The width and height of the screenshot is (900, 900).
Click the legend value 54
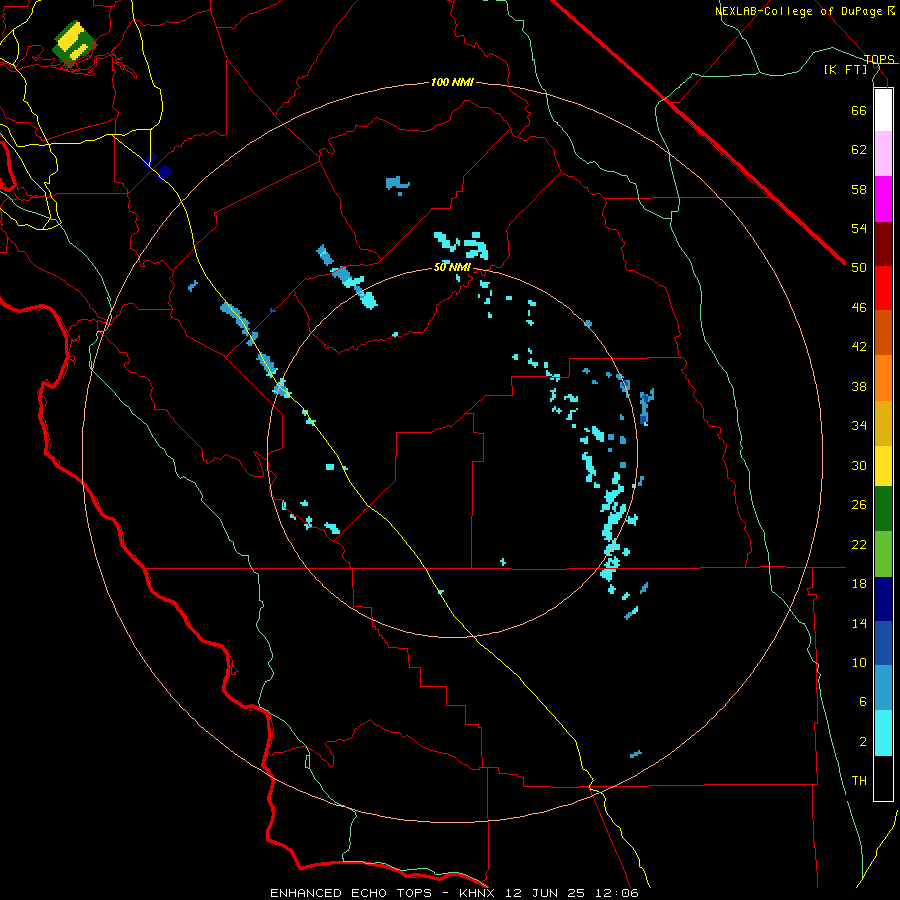(859, 228)
